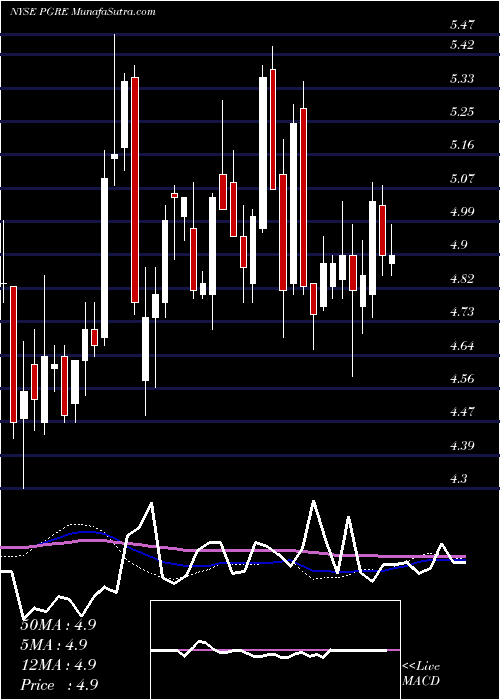Click the 4.39 price axis label

(462, 445)
